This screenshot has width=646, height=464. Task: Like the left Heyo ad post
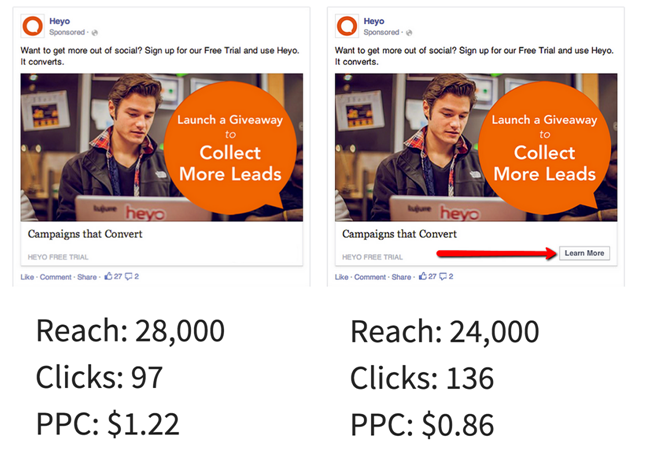(26, 277)
